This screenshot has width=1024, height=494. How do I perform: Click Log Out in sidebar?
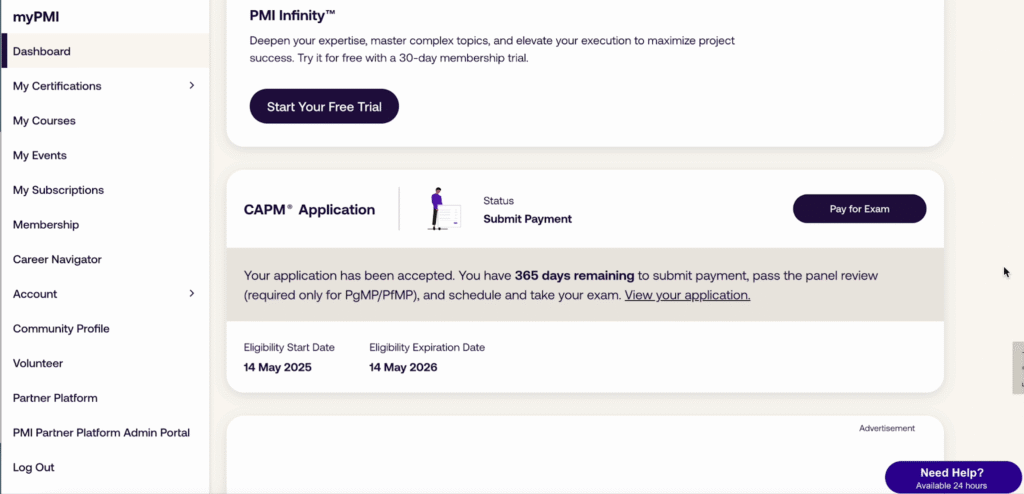[x=34, y=467]
